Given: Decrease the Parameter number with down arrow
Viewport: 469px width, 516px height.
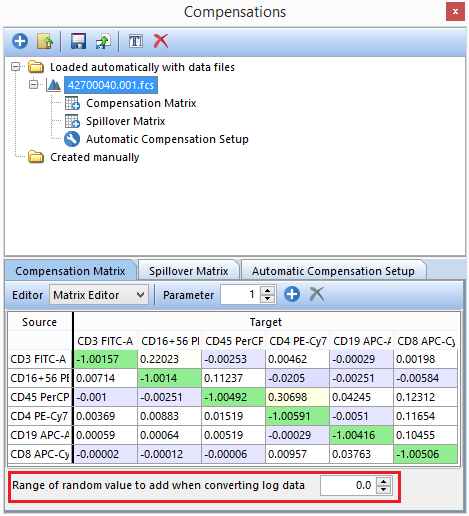Looking at the screenshot, I should 268,299.
